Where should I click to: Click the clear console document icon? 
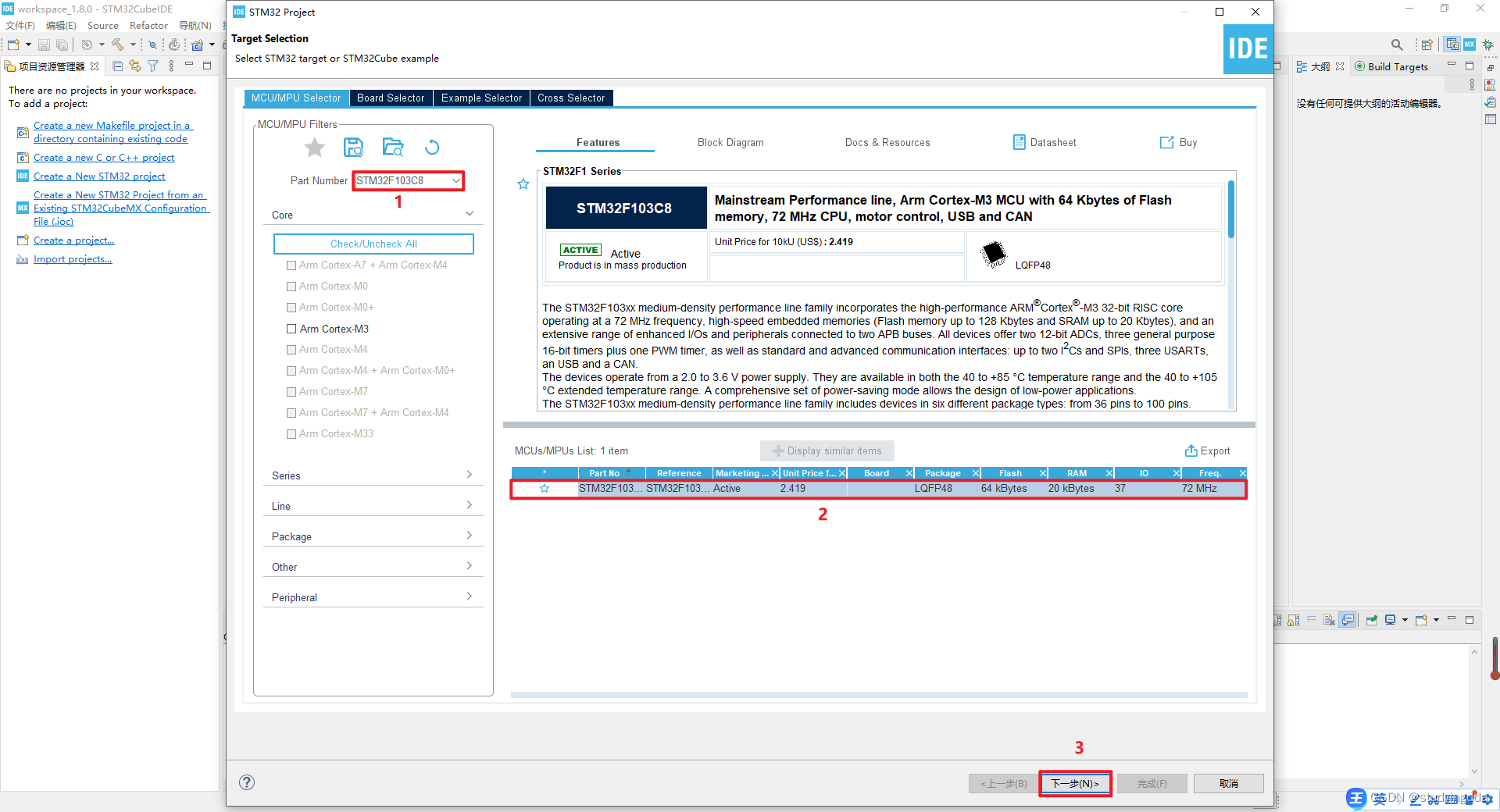pos(1329,620)
